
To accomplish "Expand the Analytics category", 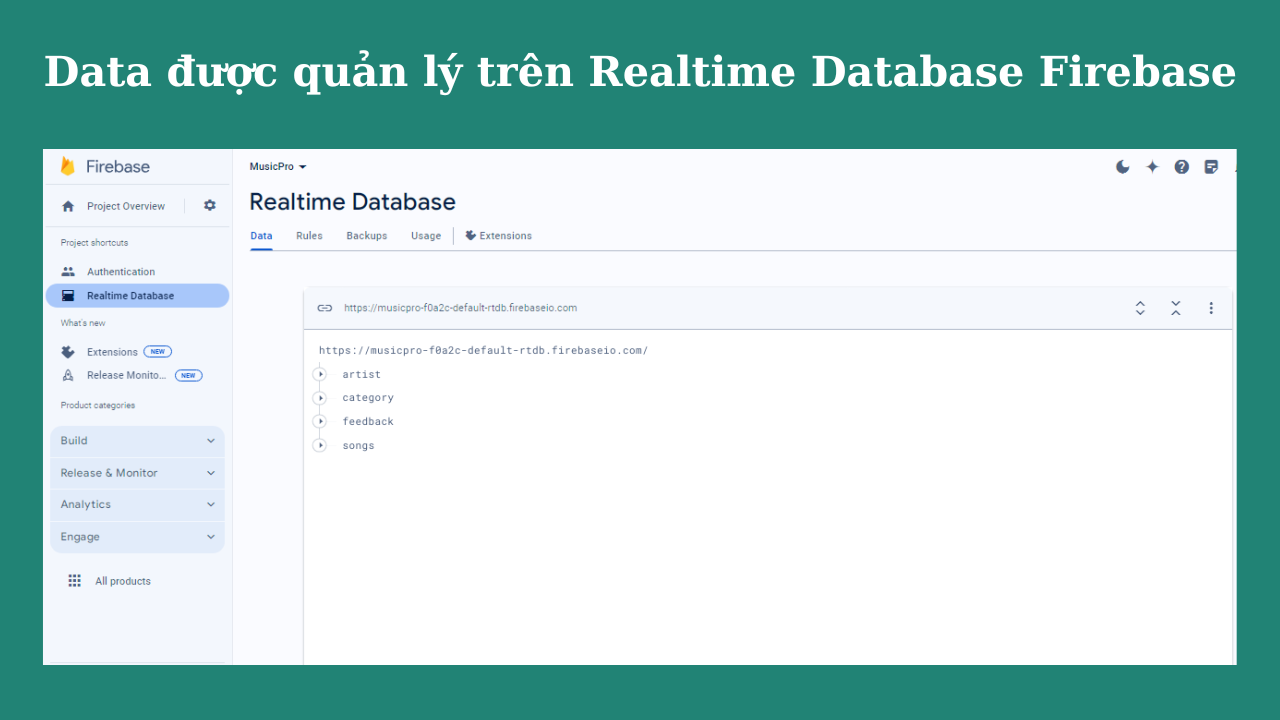I will point(137,505).
